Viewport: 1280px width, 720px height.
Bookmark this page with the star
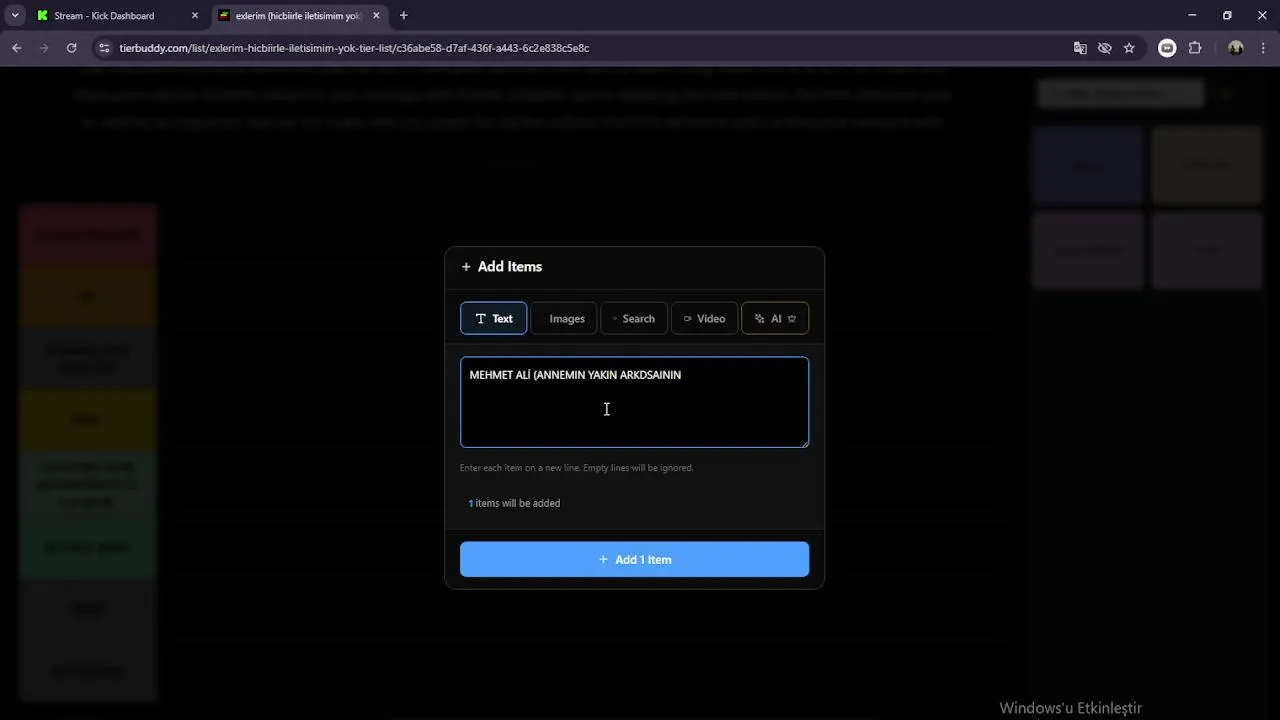(x=1129, y=48)
